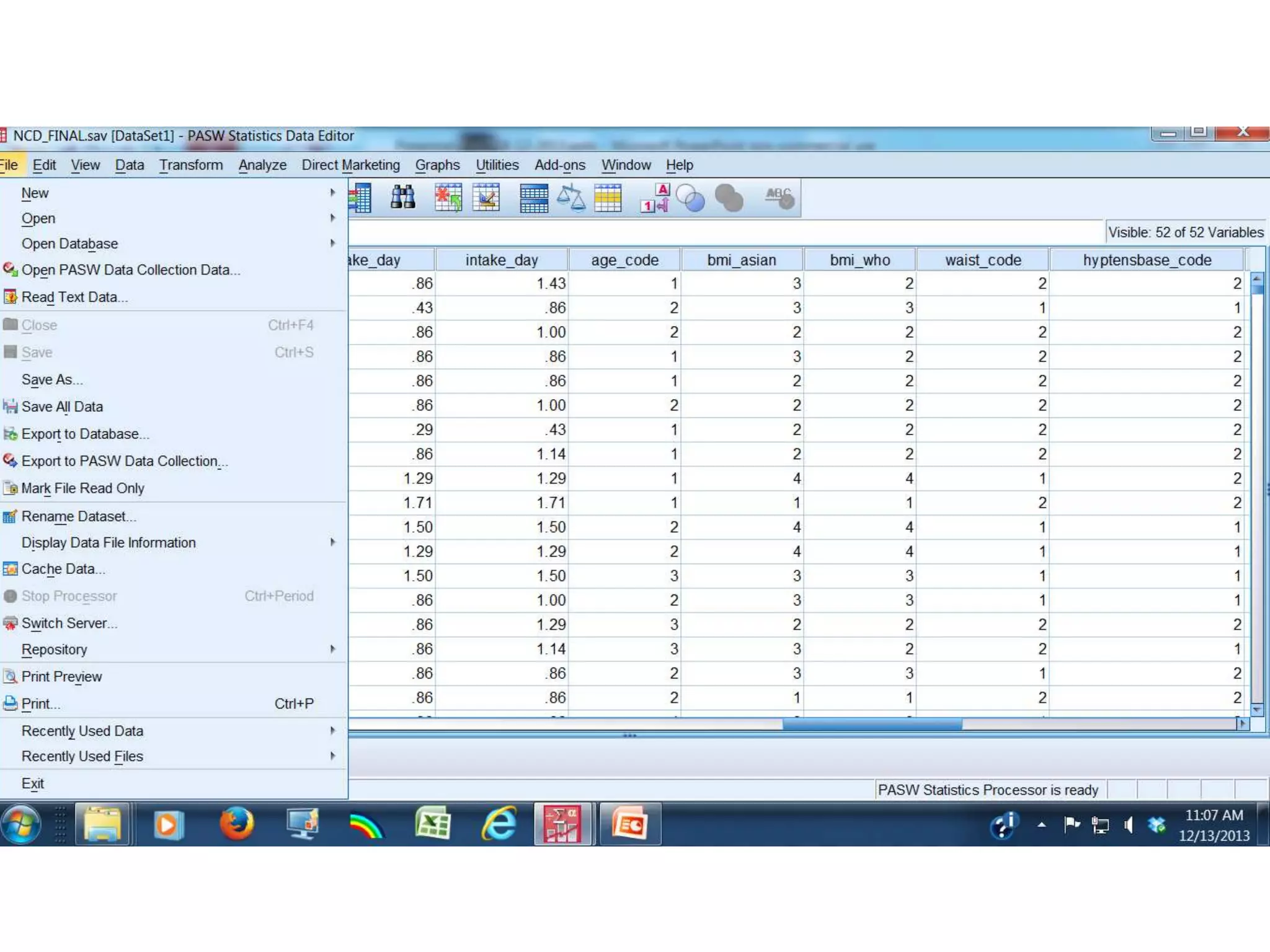1270x952 pixels.
Task: Select Mark File Read Only
Action: click(82, 488)
